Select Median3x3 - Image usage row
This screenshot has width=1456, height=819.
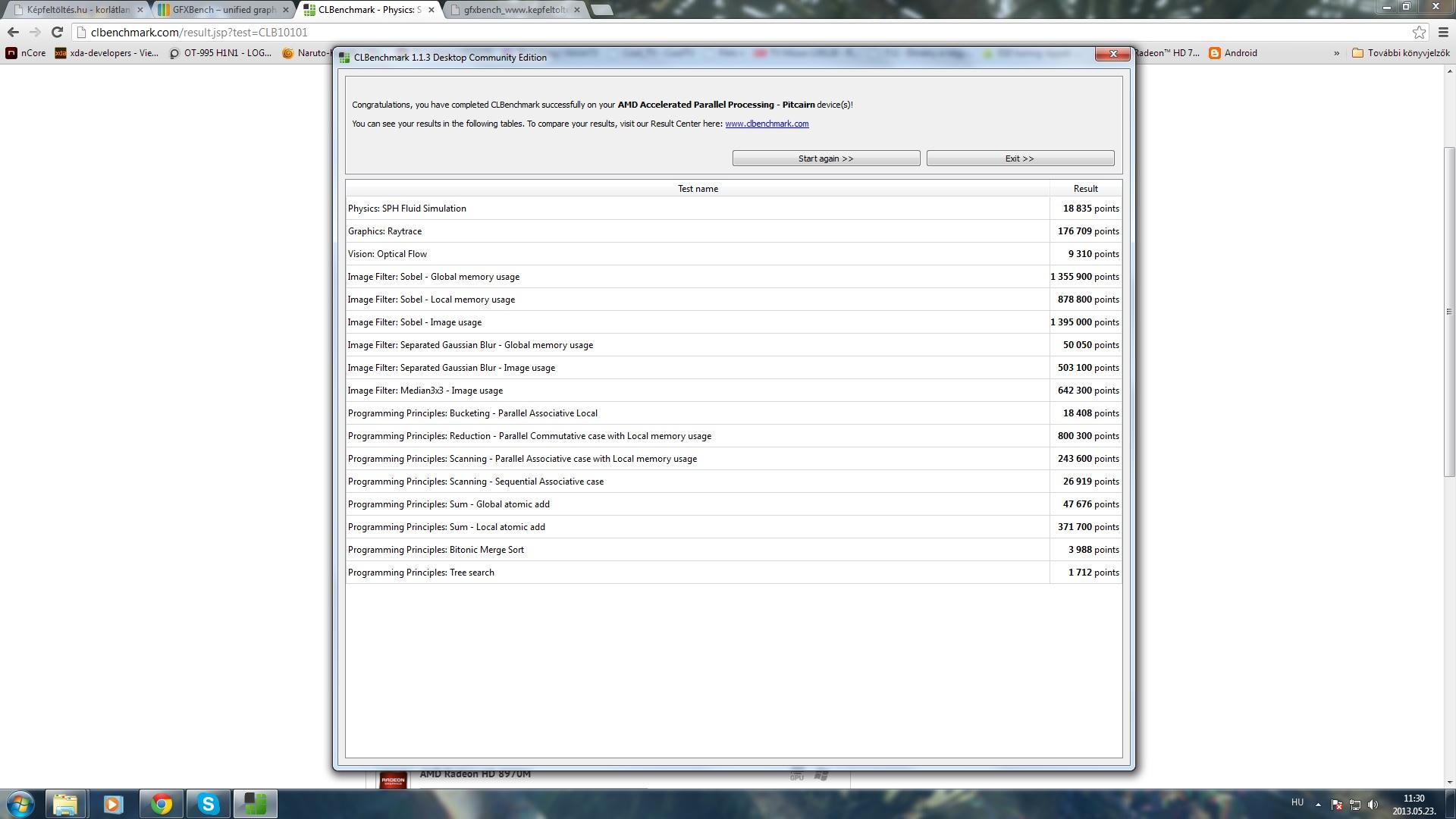pos(733,391)
